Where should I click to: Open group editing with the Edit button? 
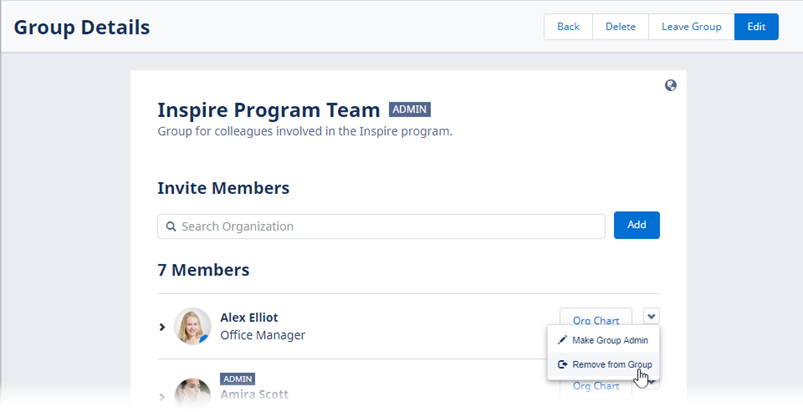[756, 27]
